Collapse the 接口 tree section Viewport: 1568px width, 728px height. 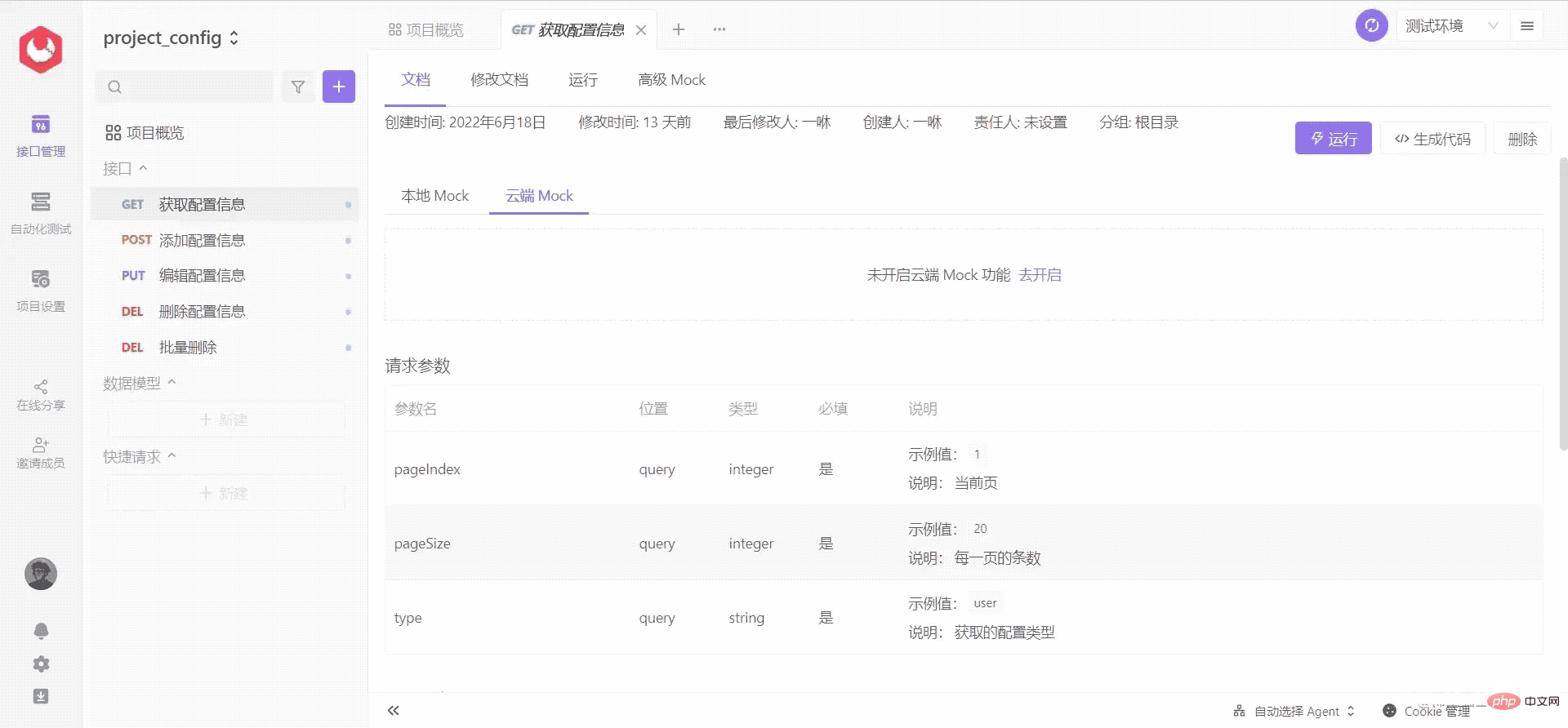125,168
